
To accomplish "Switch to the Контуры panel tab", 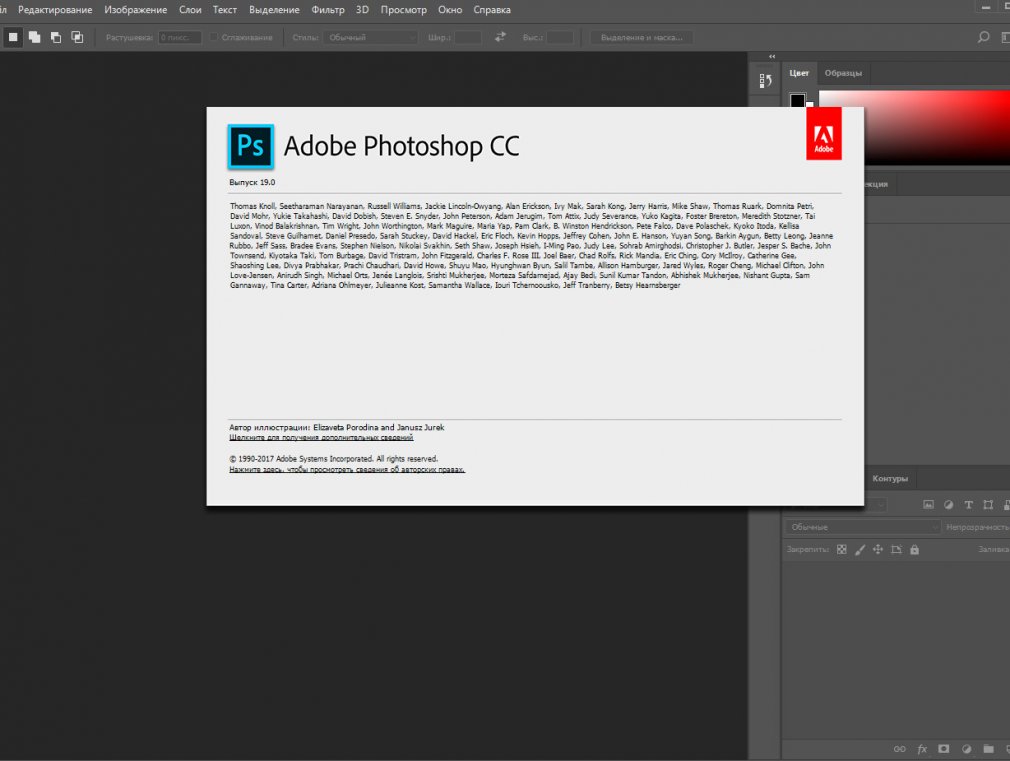I will [890, 478].
